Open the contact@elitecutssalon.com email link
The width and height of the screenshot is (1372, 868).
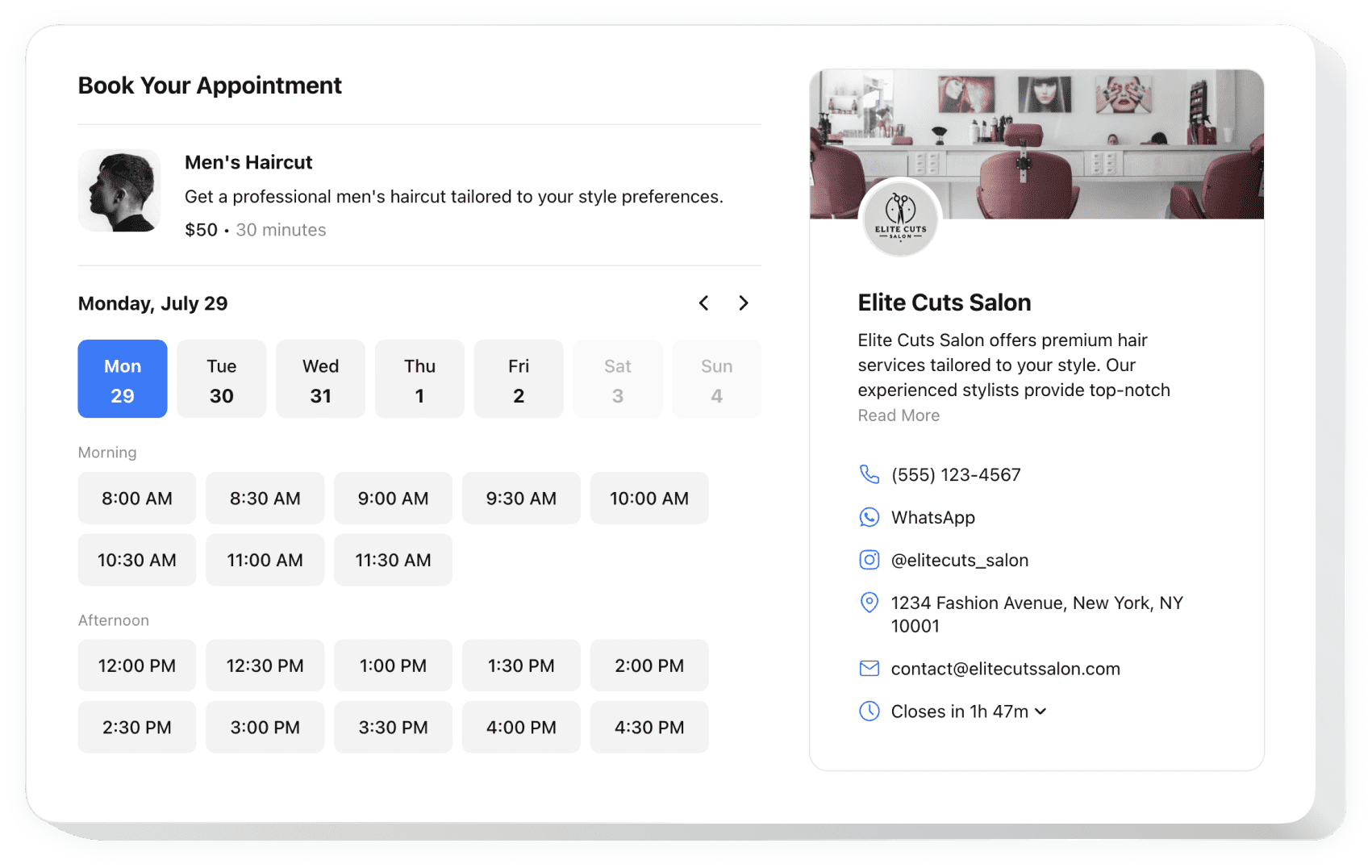pyautogui.click(x=1005, y=669)
